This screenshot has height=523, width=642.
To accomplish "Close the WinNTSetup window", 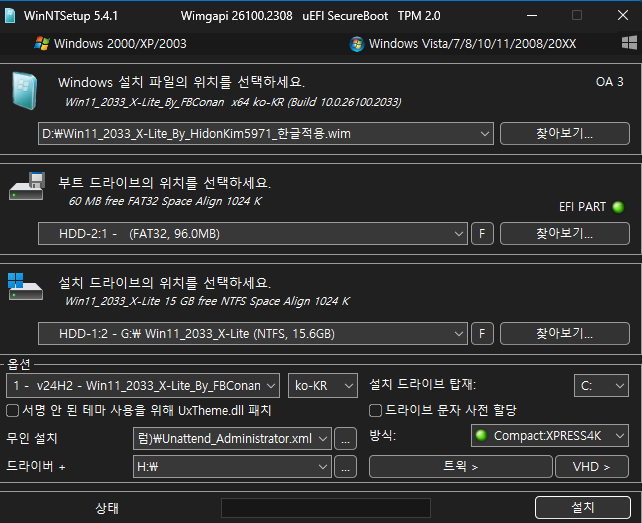I will coord(623,16).
